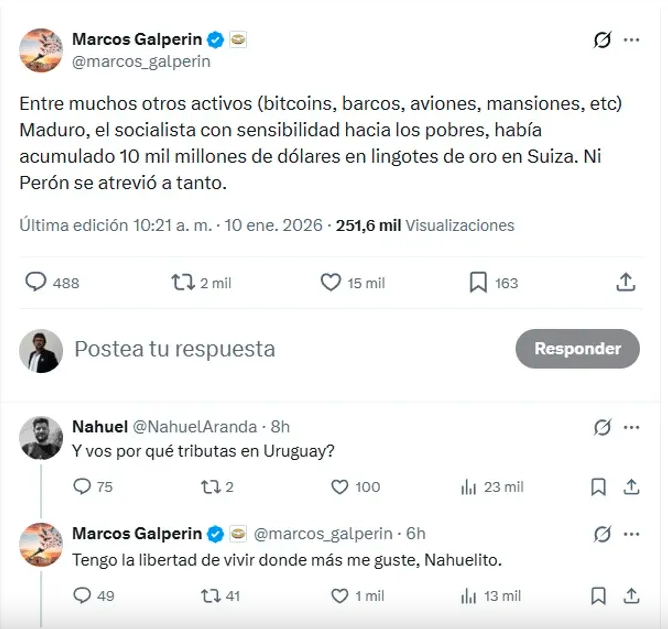Open the @marcos_galperin handle link

141,61
